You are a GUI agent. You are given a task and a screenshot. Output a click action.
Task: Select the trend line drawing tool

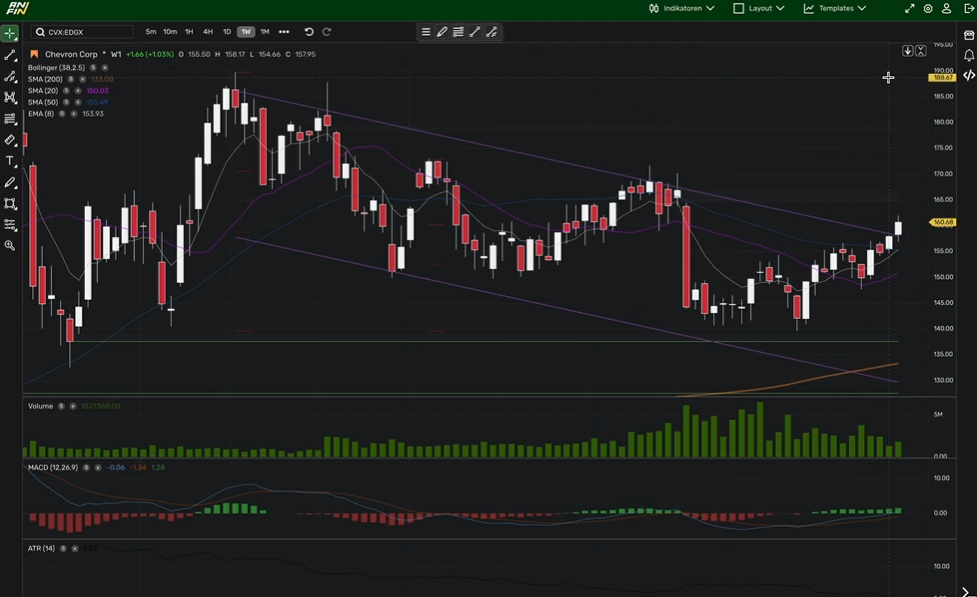coord(10,55)
